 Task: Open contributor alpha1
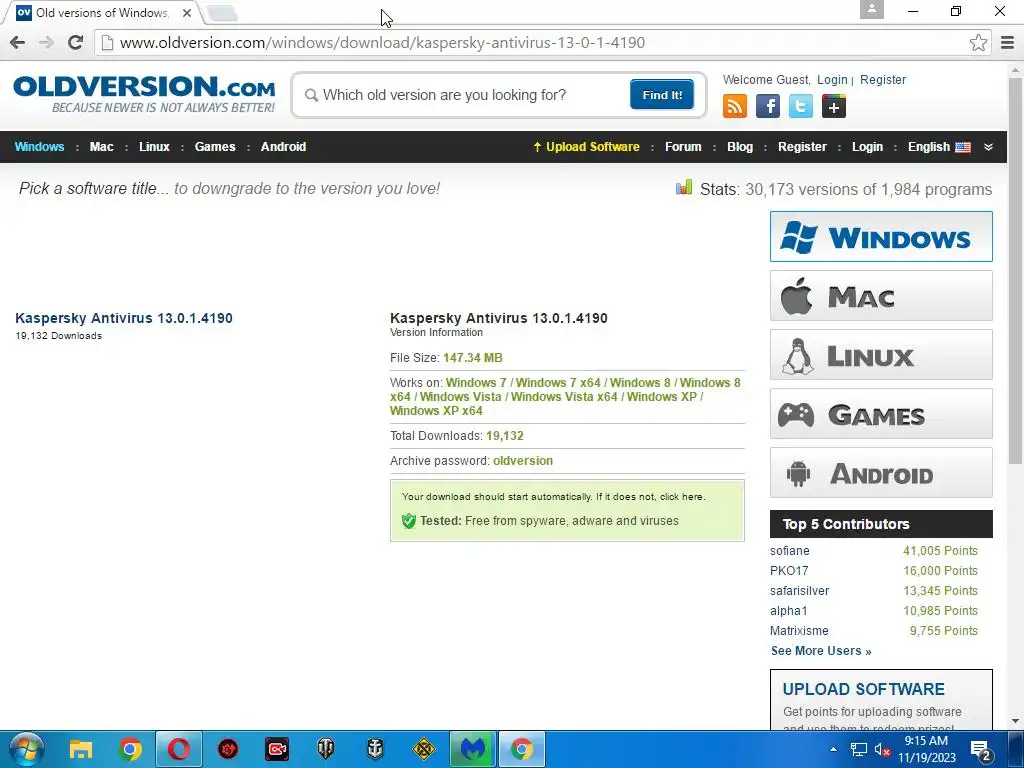coord(788,611)
